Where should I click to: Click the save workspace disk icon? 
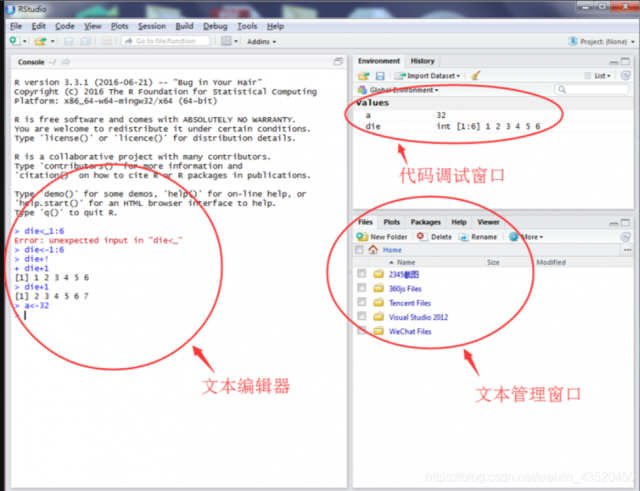[x=380, y=76]
